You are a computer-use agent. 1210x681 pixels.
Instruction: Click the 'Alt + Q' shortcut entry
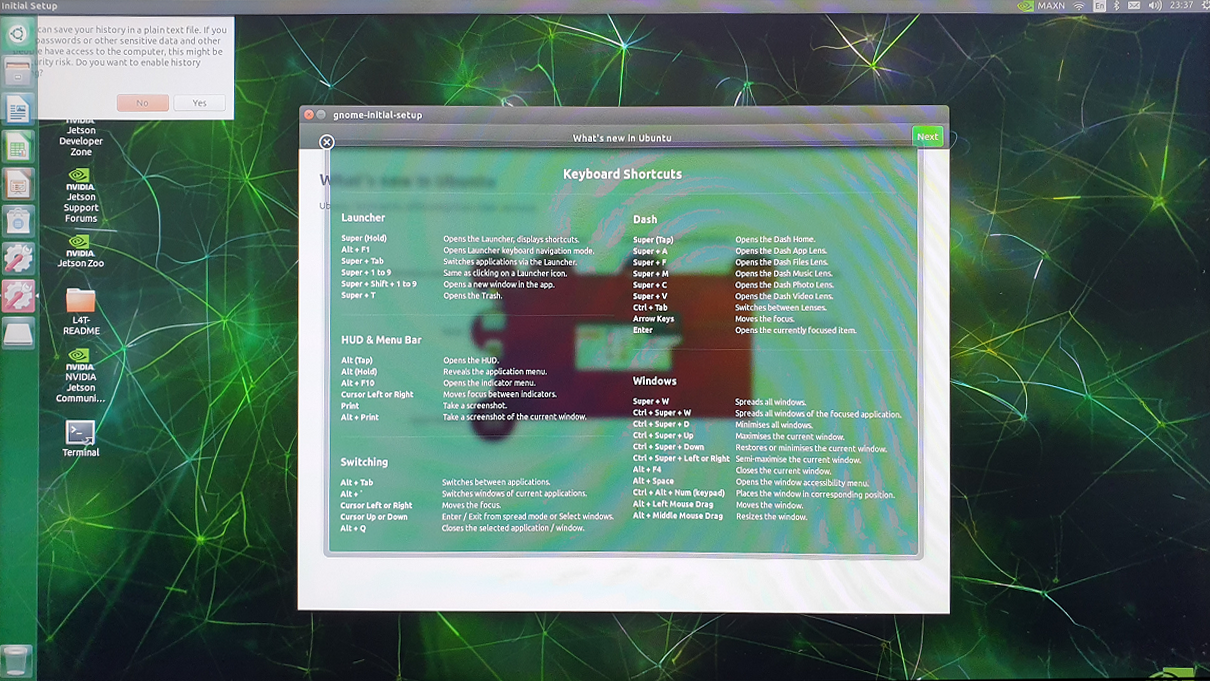[353, 528]
